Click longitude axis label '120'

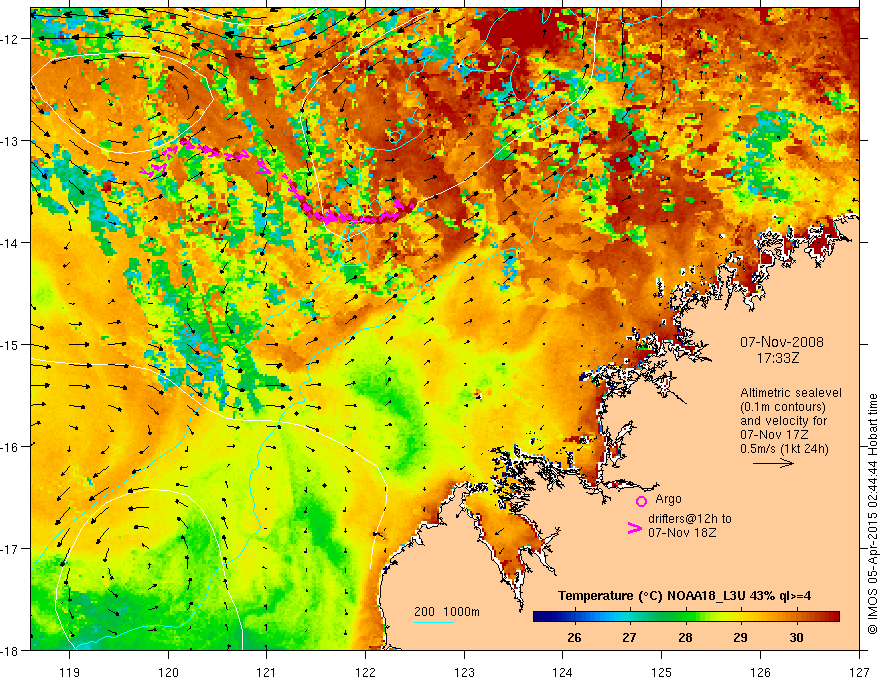(168, 672)
